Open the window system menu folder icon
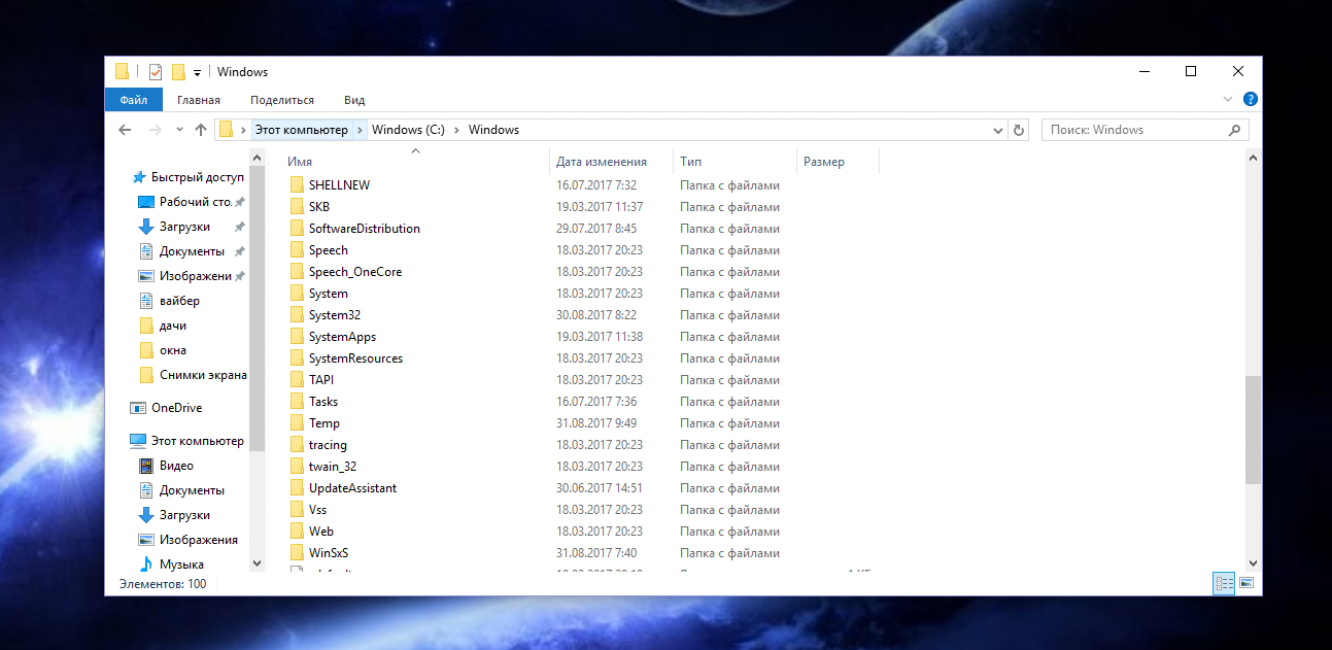This screenshot has width=1332, height=650. (122, 72)
